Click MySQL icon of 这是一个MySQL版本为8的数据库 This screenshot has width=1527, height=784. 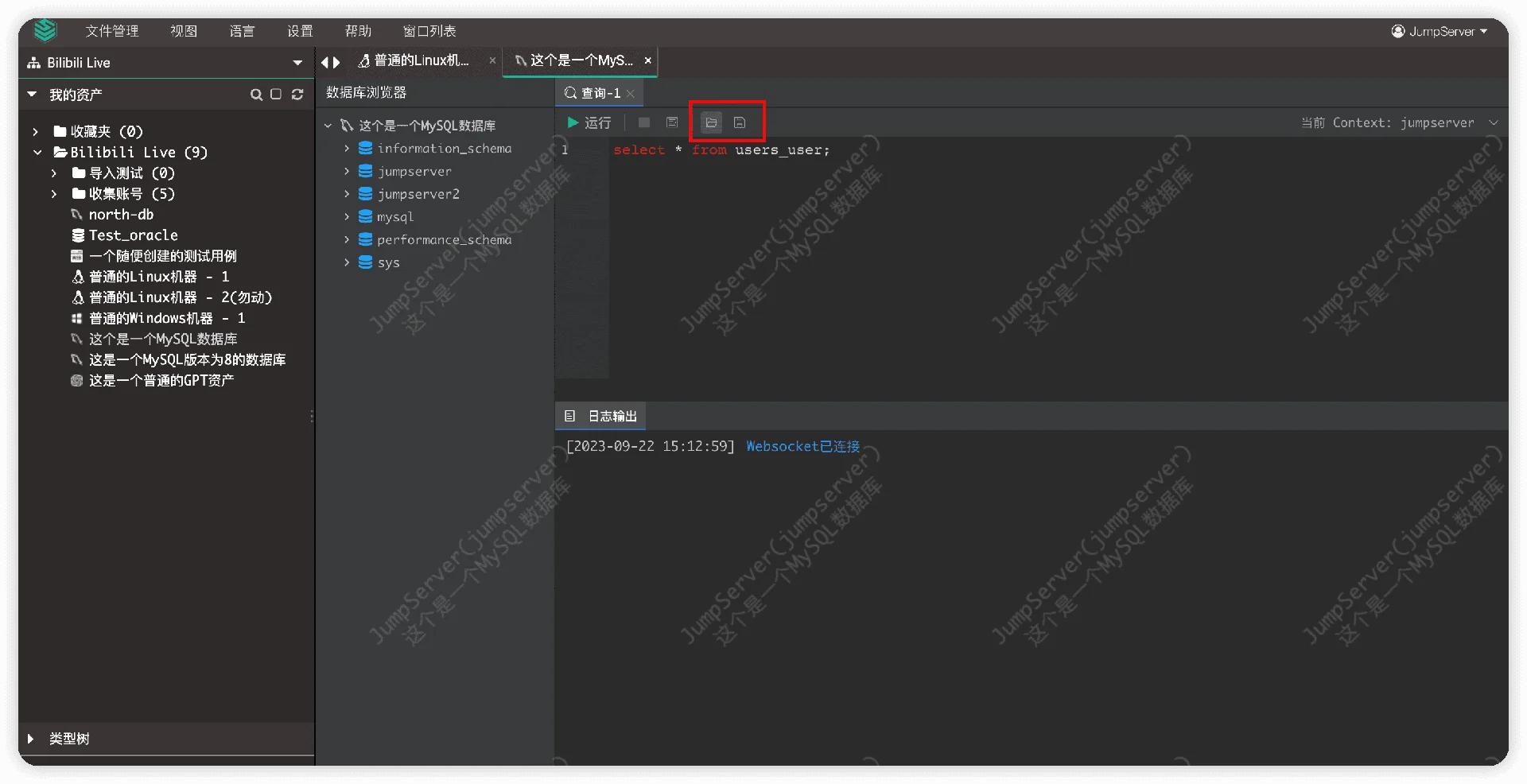77,359
